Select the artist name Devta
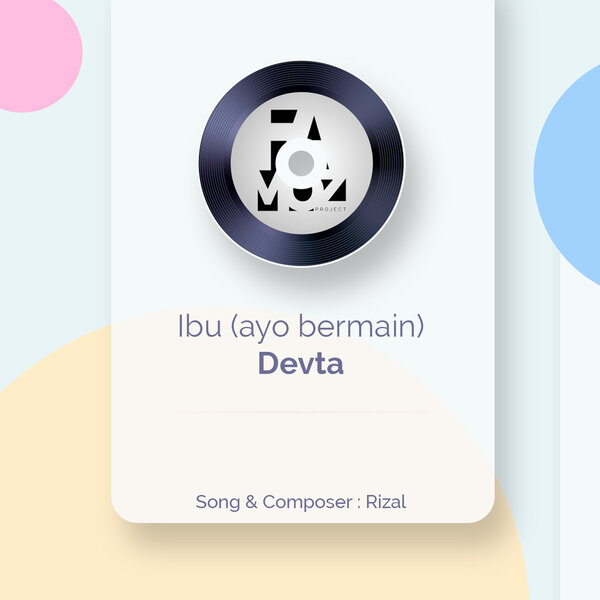 [301, 363]
